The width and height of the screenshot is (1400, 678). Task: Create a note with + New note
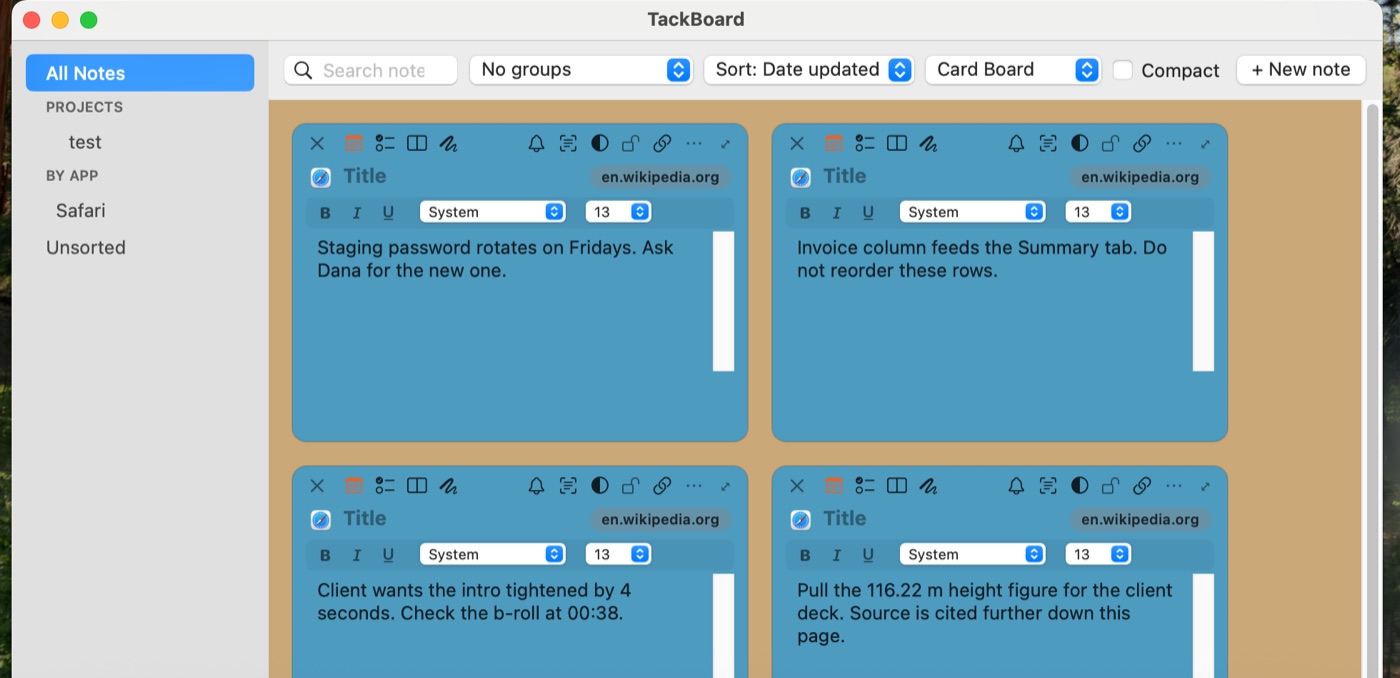(1301, 70)
